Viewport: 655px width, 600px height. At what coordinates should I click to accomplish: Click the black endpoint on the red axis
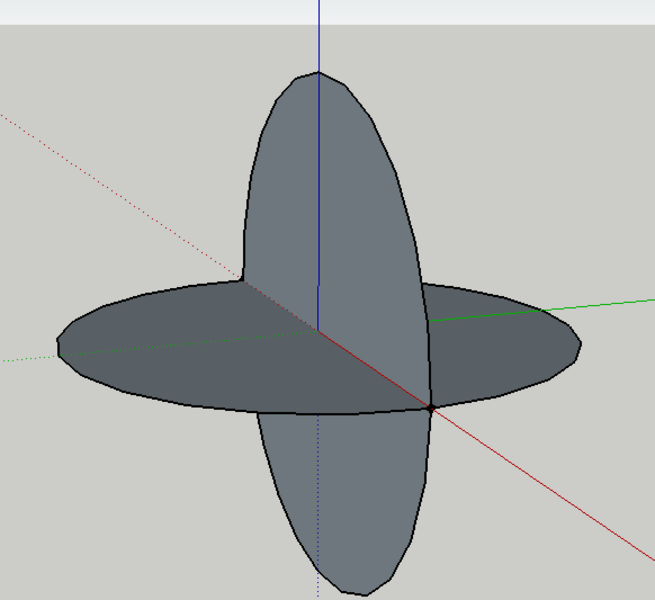pos(431,408)
